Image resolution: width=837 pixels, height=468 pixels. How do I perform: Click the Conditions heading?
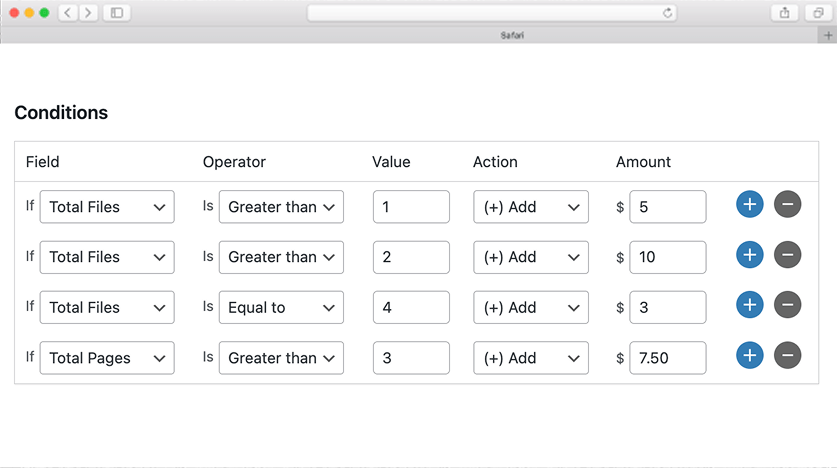(61, 113)
